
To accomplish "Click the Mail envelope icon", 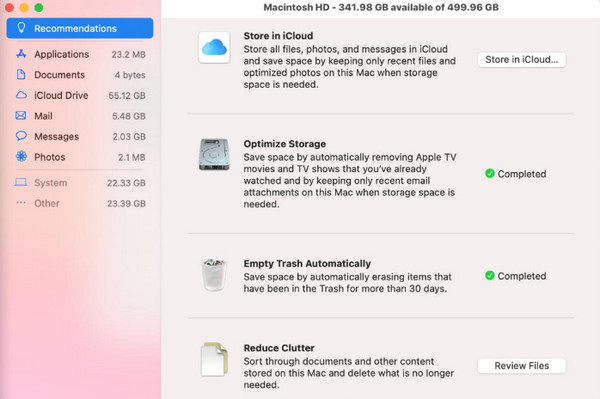I will tap(21, 116).
